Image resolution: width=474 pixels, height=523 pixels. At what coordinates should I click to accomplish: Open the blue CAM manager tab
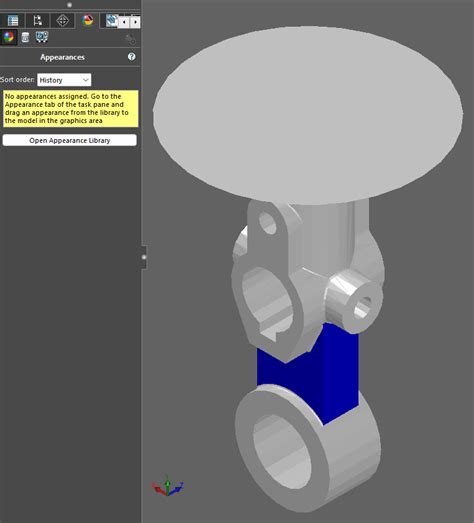pyautogui.click(x=111, y=21)
